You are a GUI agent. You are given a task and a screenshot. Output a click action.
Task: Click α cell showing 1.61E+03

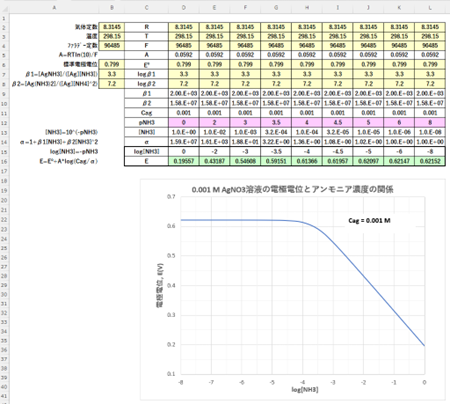pos(214,142)
